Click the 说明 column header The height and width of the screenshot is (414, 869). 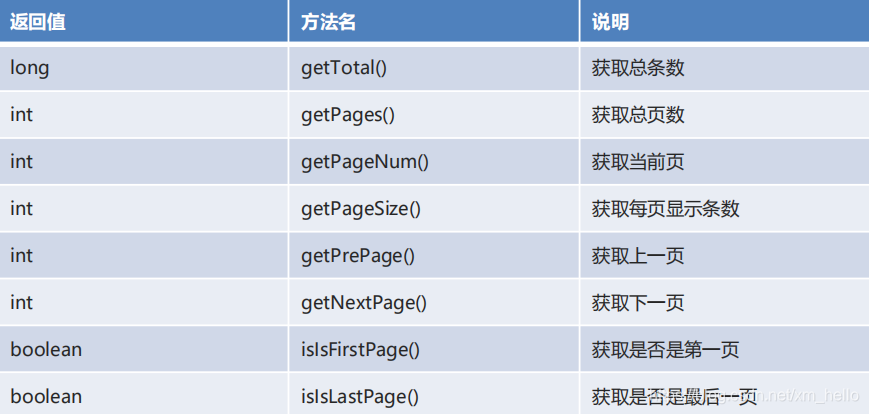[725, 21]
